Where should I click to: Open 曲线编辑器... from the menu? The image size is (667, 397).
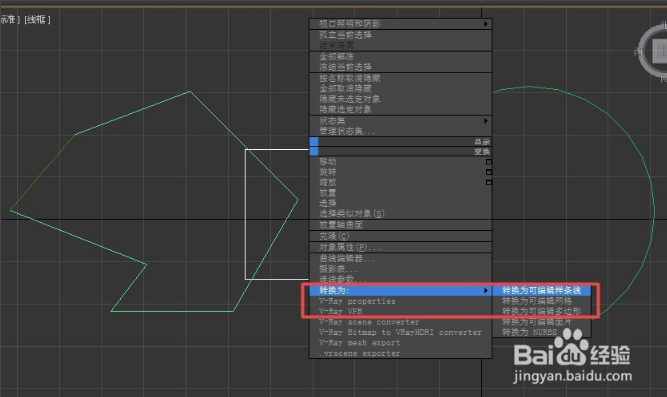click(400, 258)
